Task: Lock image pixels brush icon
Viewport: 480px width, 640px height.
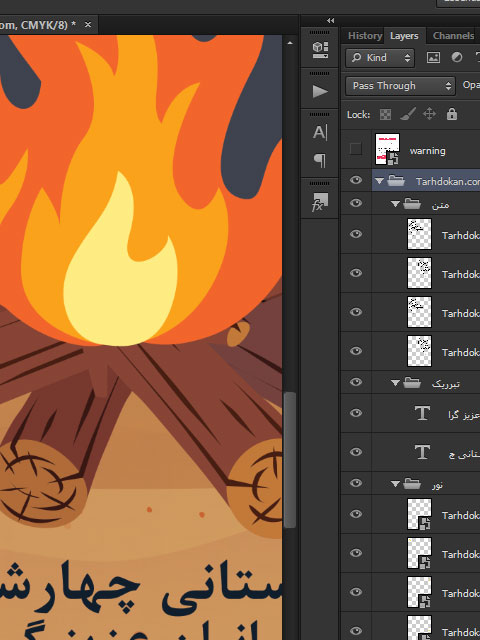Action: click(x=407, y=114)
